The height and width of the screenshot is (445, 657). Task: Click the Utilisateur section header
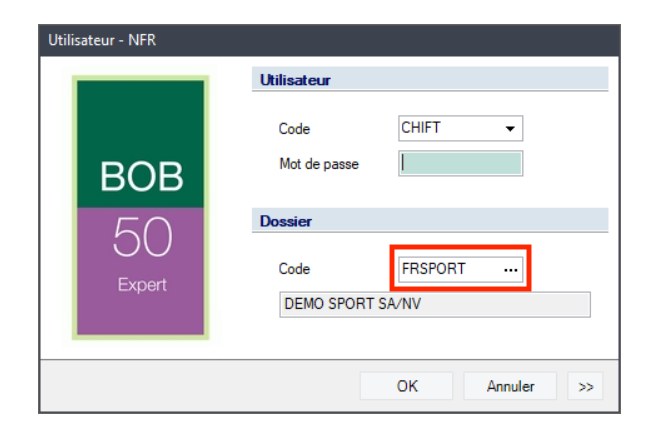tap(430, 79)
